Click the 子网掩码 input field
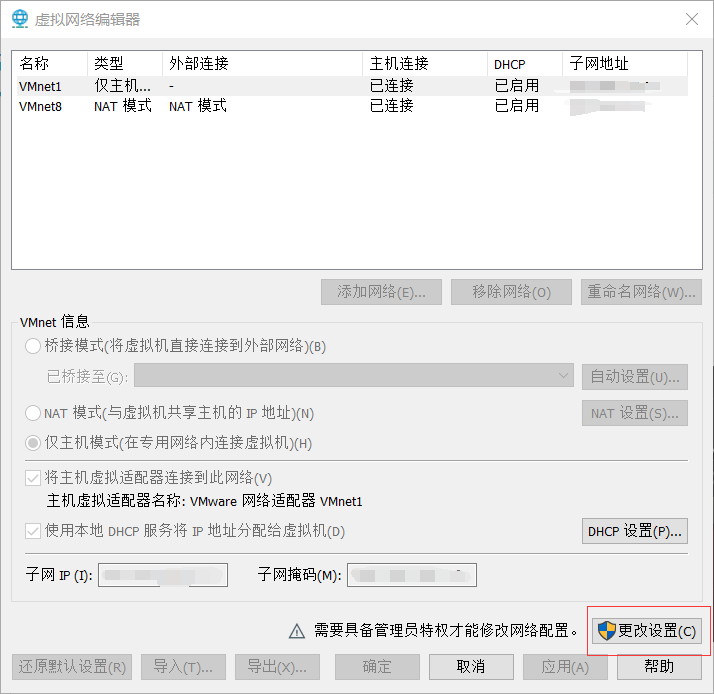 (x=412, y=575)
